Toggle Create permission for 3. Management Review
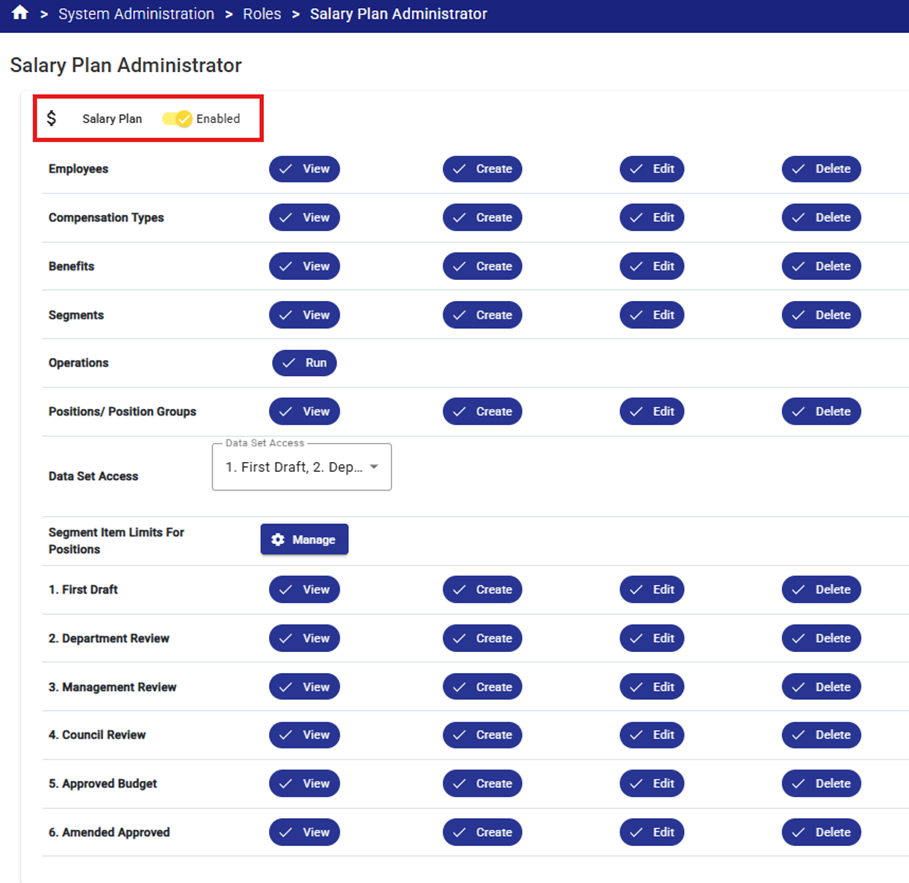 [x=482, y=686]
